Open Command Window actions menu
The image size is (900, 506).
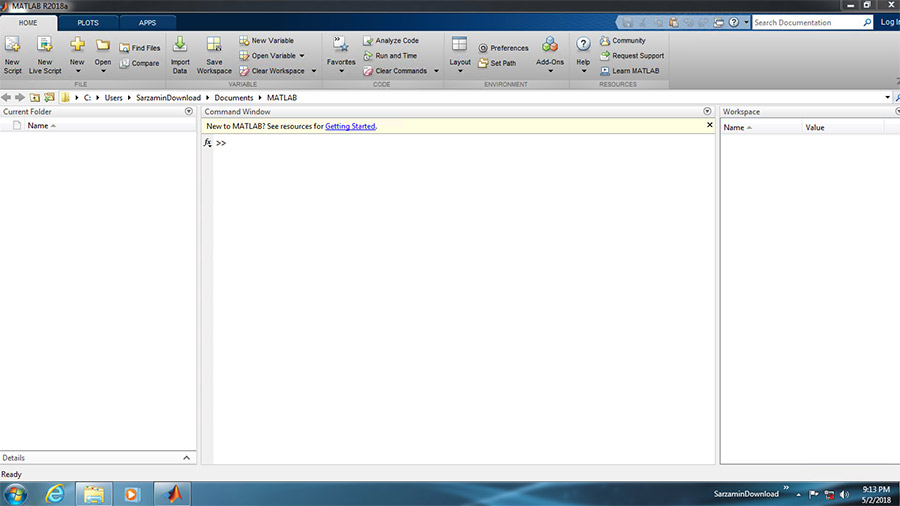coord(707,111)
